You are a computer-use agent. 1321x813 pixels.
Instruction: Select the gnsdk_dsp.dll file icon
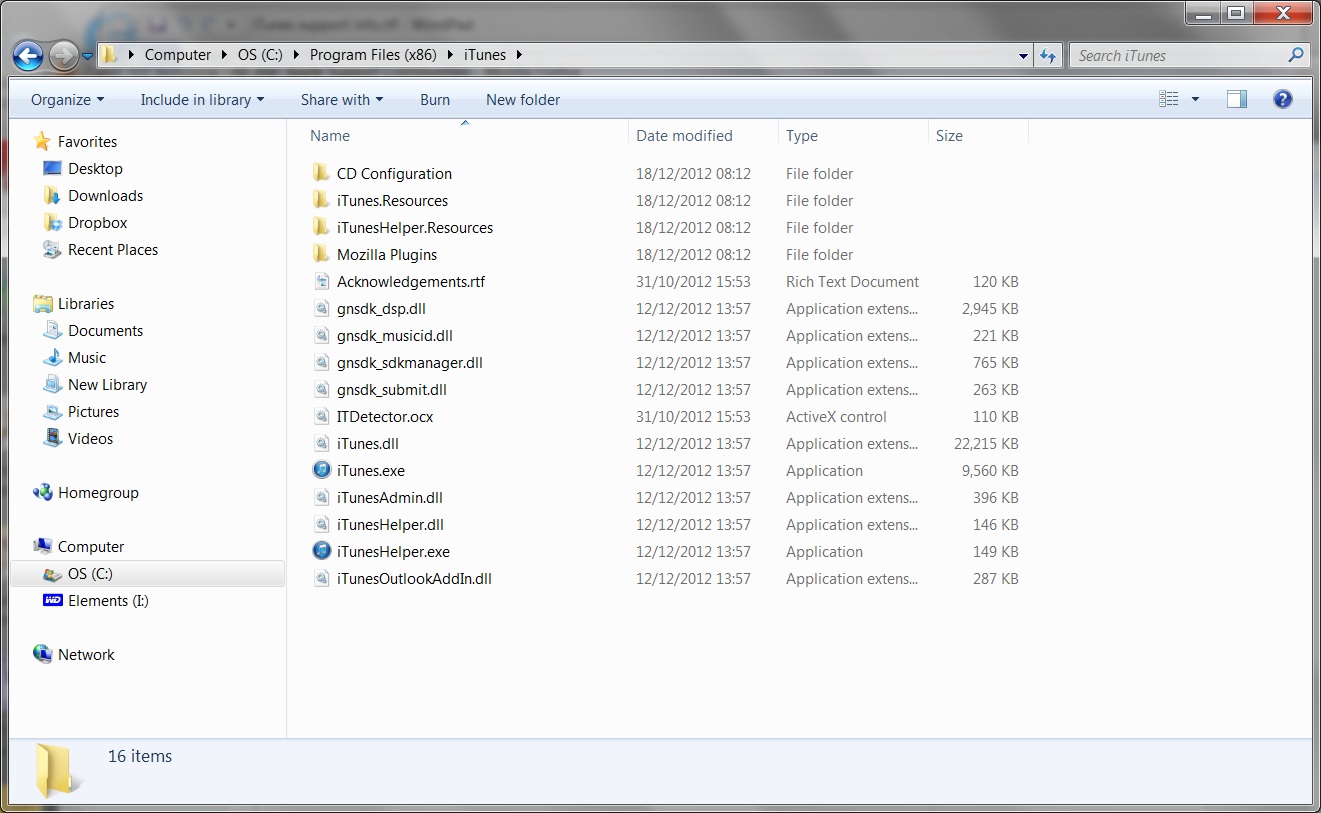pyautogui.click(x=321, y=308)
